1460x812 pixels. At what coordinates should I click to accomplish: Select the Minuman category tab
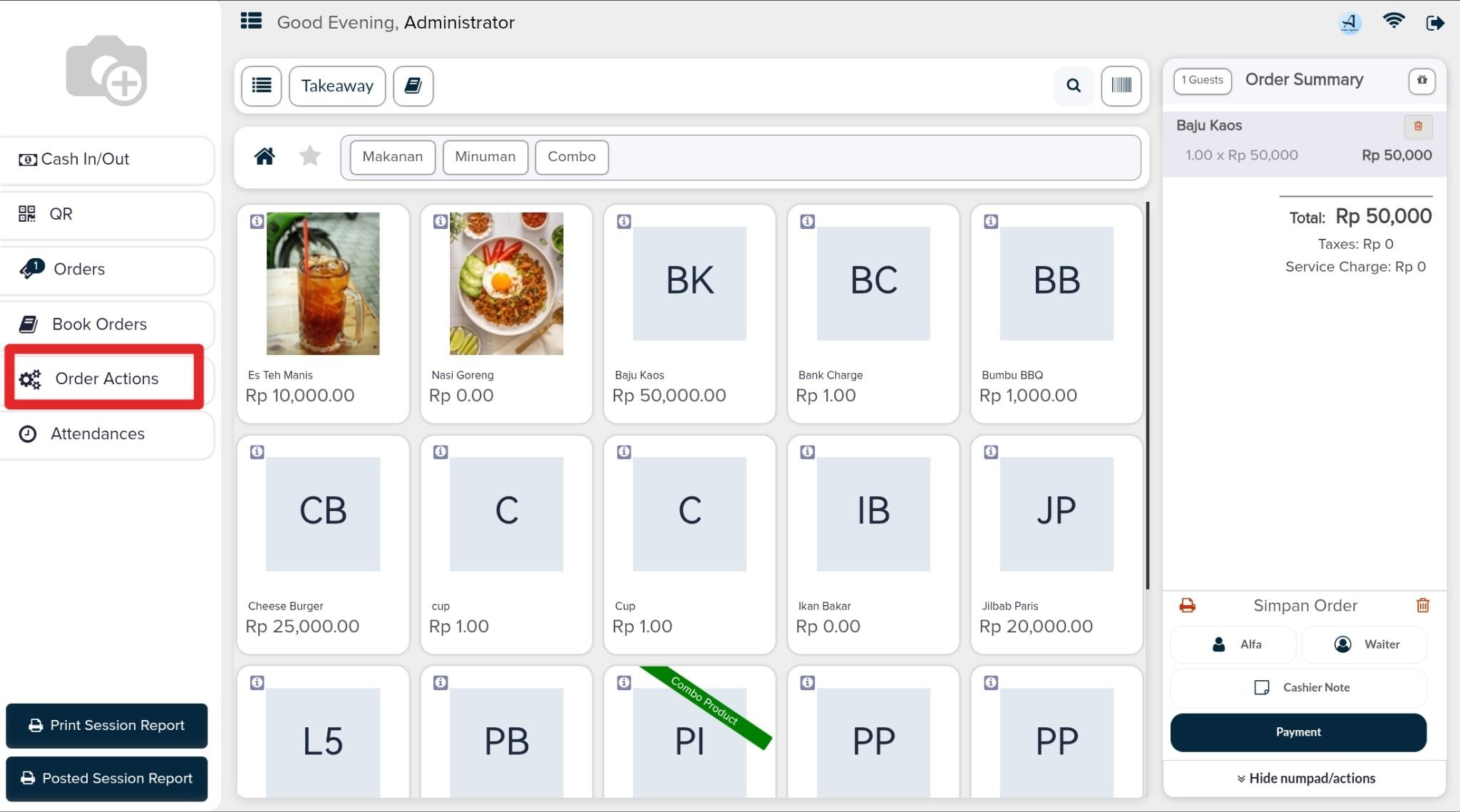(x=485, y=157)
